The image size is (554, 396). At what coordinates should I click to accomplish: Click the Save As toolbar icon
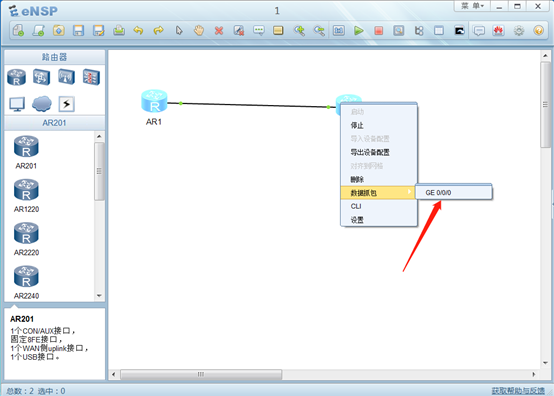[99, 31]
